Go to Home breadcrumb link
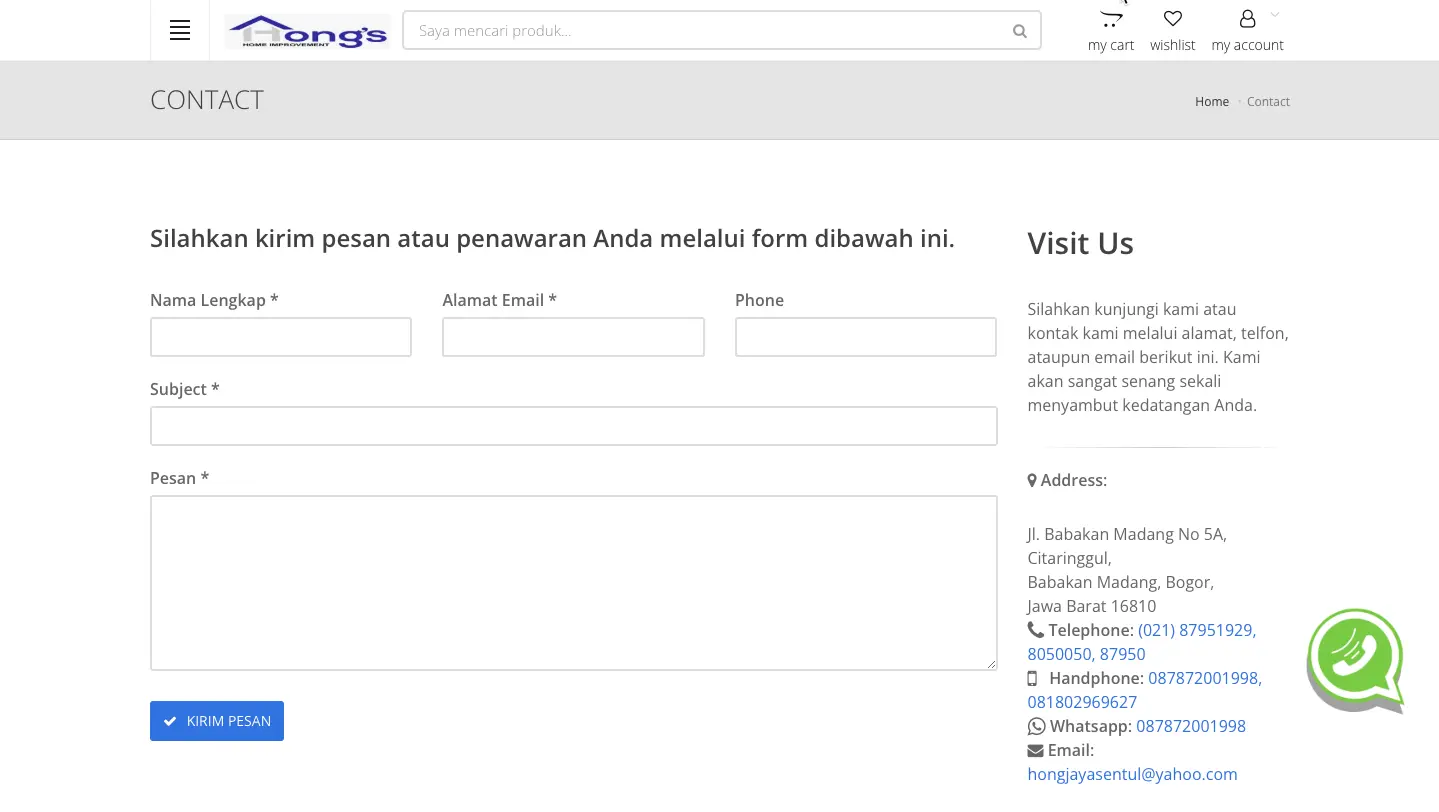This screenshot has width=1439, height=812. click(x=1211, y=102)
